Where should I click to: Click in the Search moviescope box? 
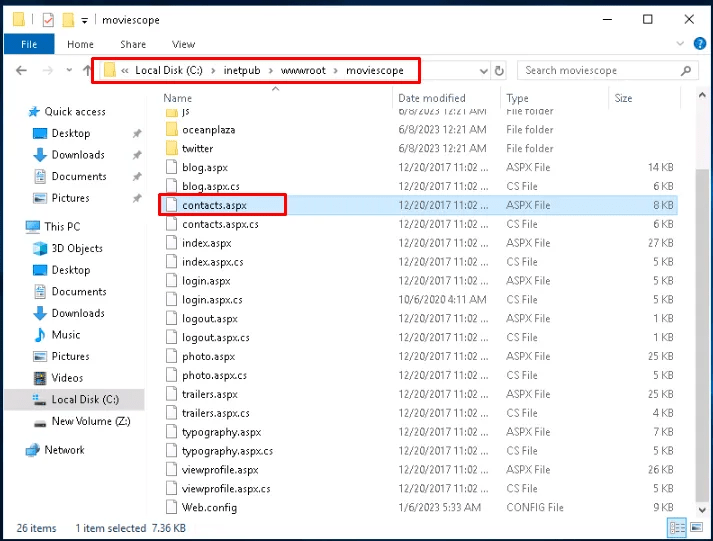coord(600,71)
